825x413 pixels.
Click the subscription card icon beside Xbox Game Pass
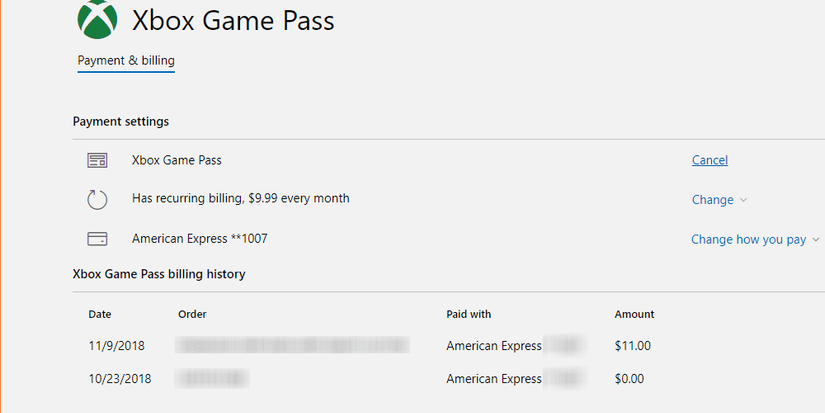coord(97,160)
